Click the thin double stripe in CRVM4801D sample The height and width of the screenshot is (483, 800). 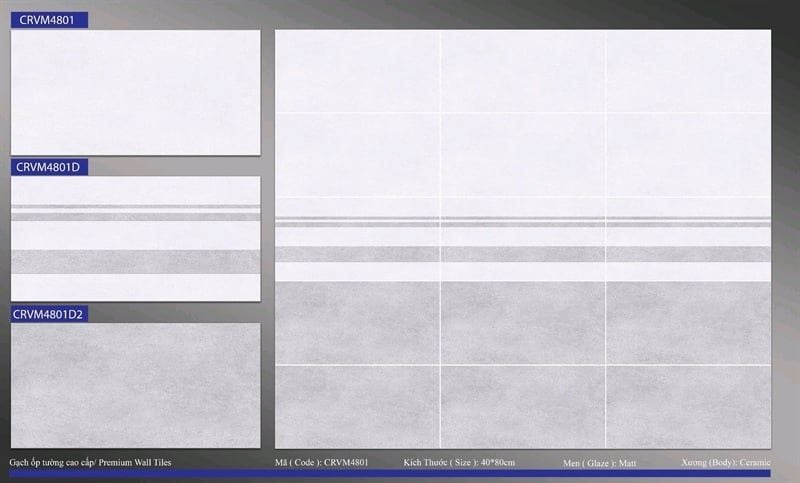pyautogui.click(x=136, y=213)
